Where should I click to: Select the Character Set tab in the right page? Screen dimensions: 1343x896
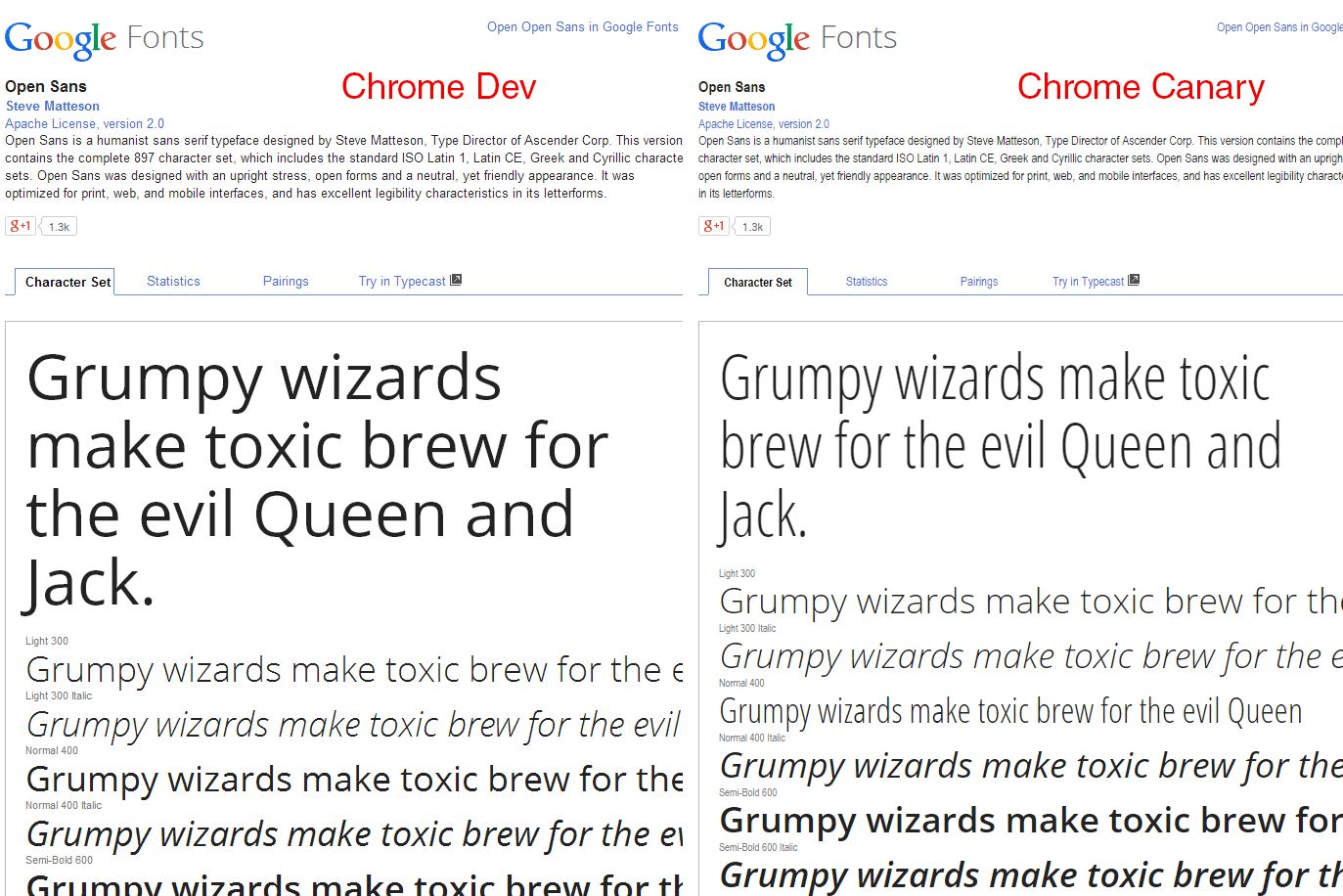758,282
